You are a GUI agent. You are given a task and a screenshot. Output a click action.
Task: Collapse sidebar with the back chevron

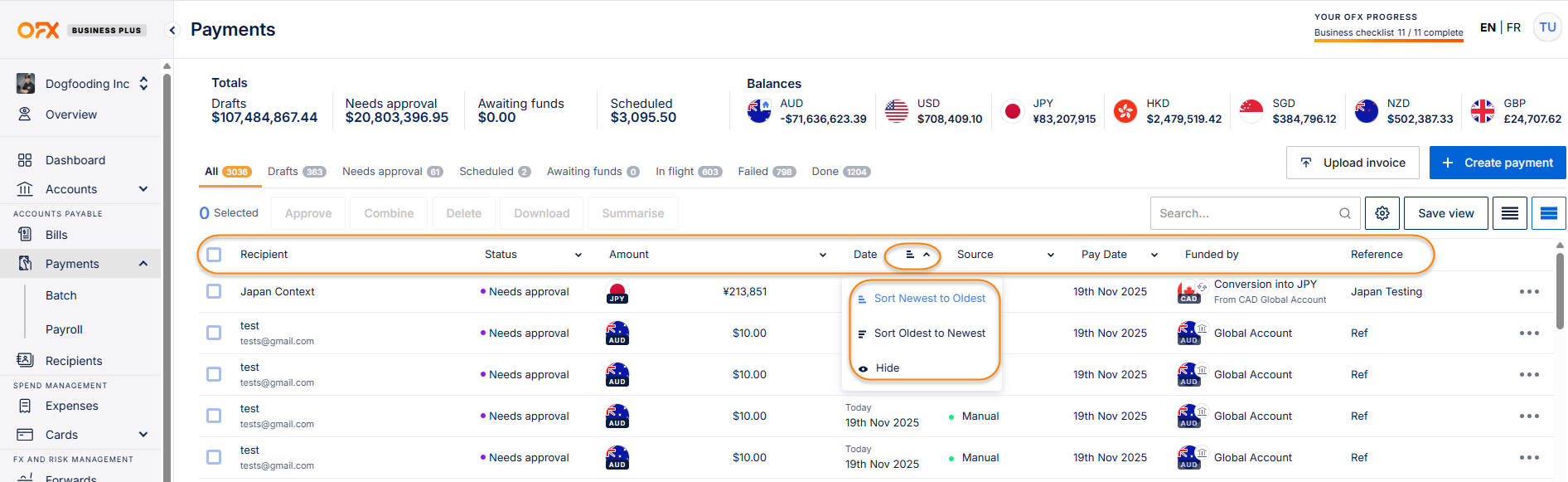(172, 30)
